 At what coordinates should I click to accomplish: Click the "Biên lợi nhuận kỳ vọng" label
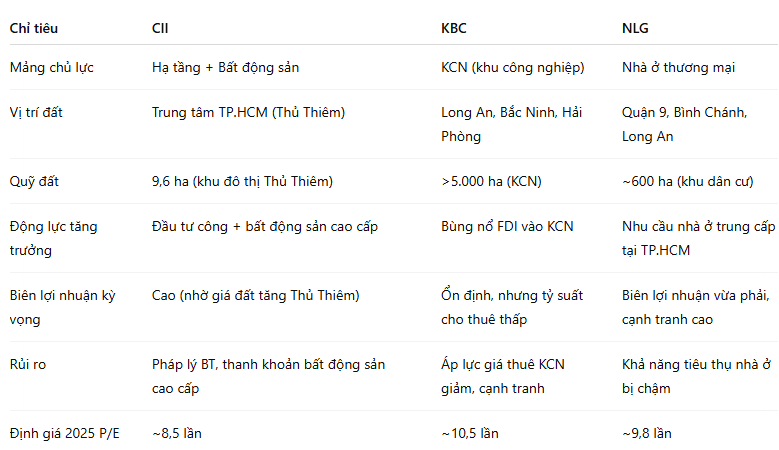click(x=62, y=307)
